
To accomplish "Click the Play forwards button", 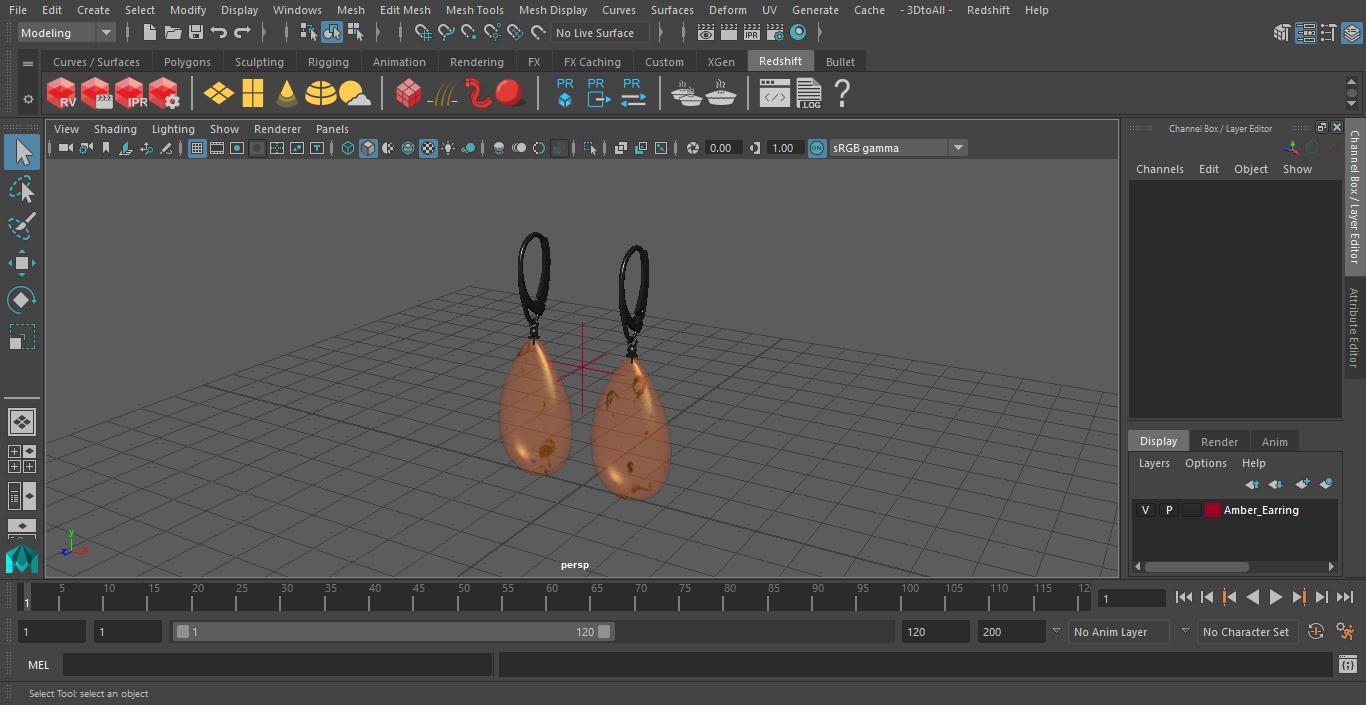I will (x=1275, y=597).
